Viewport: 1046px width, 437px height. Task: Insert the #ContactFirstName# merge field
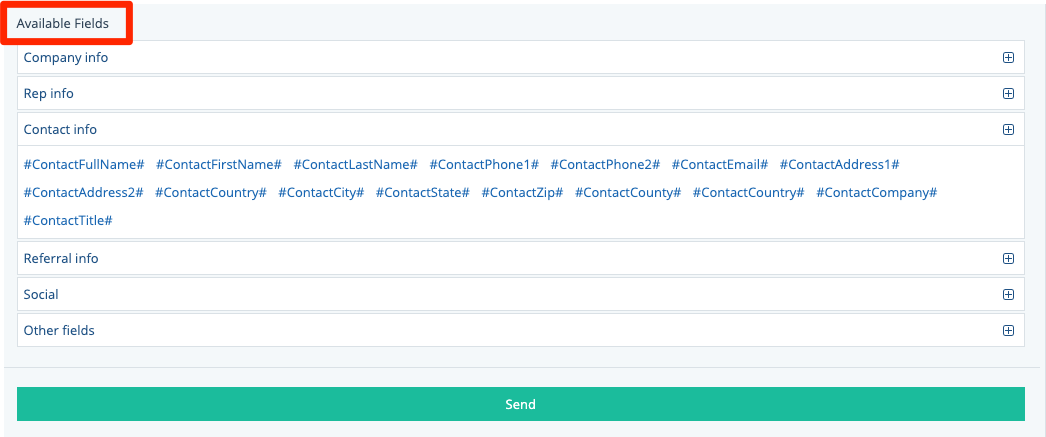click(x=218, y=164)
